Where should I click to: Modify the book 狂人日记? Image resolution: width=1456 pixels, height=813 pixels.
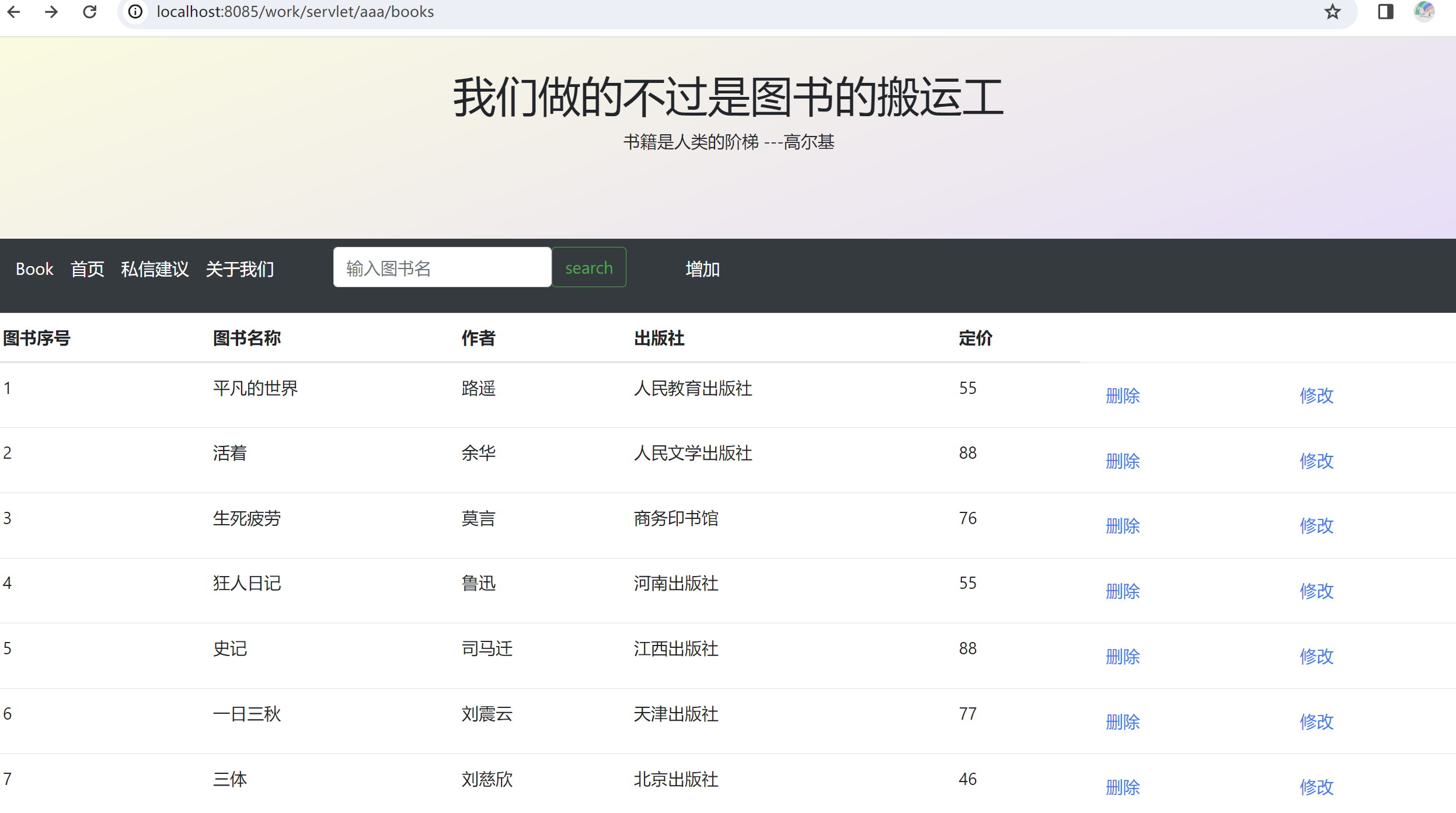1316,591
